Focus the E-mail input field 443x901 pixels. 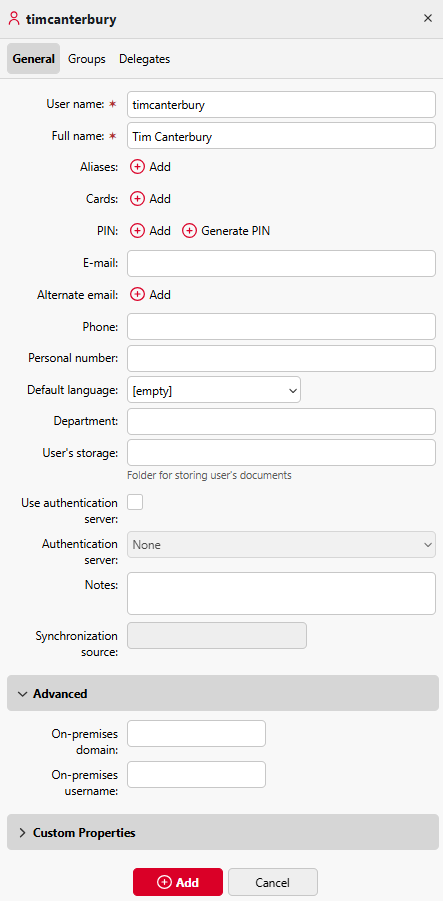(x=281, y=263)
